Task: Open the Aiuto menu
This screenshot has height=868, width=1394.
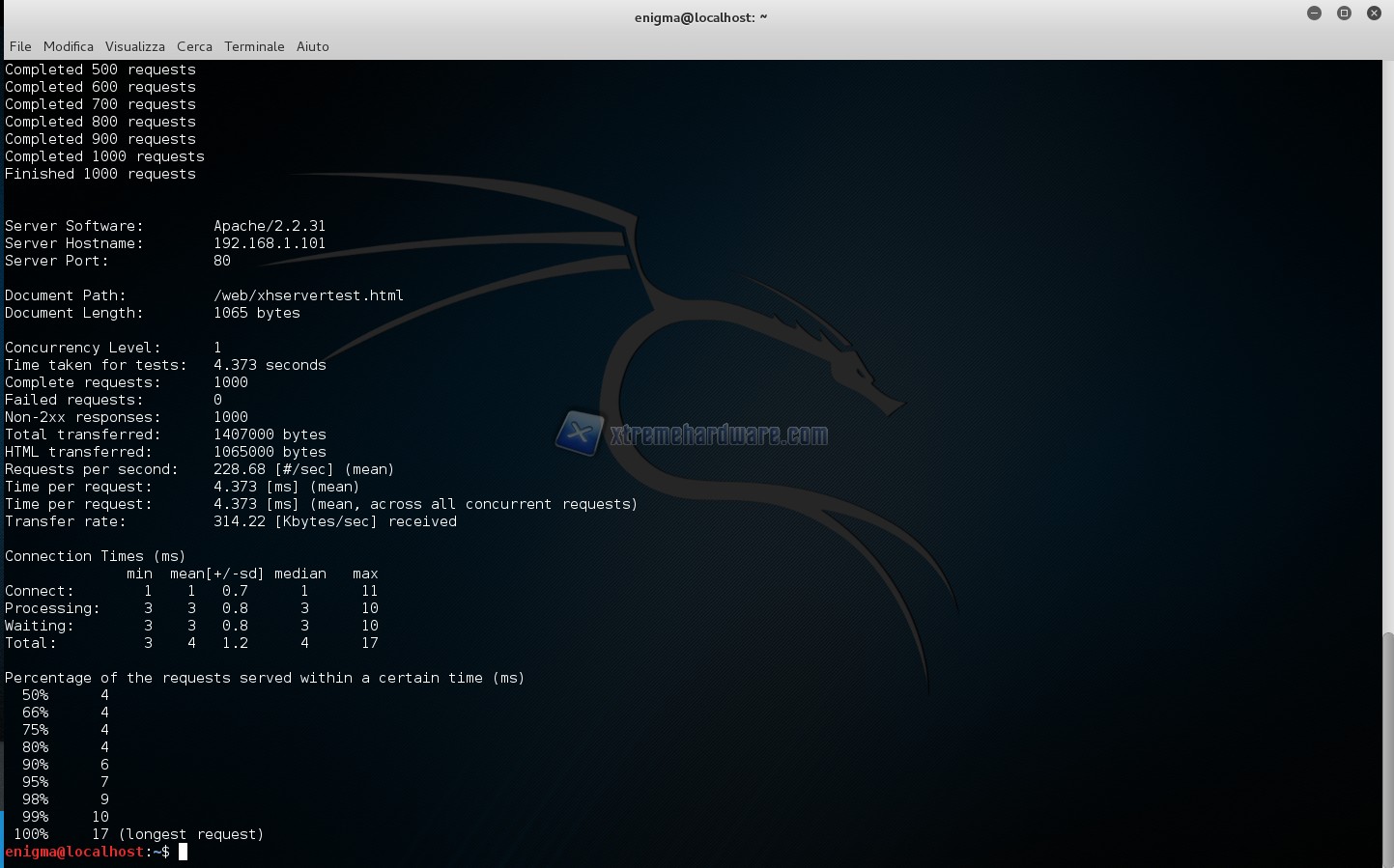Action: 312,46
